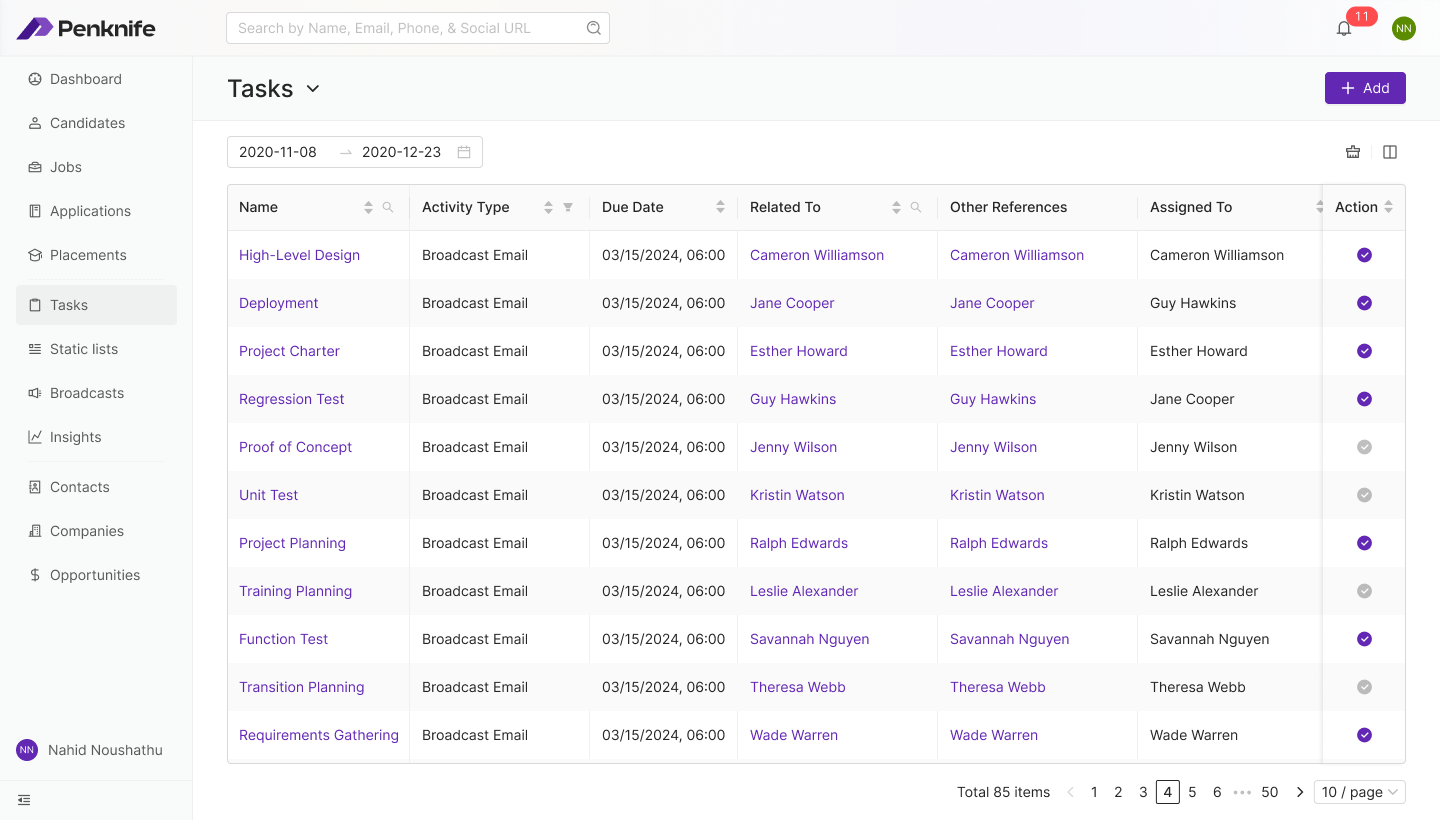Expand the Tasks title dropdown chevron
This screenshot has width=1440, height=820.
coord(313,89)
